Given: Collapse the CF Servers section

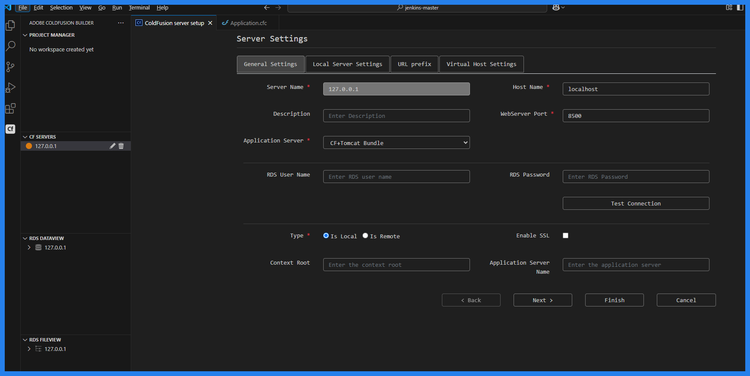Looking at the screenshot, I should pyautogui.click(x=25, y=137).
